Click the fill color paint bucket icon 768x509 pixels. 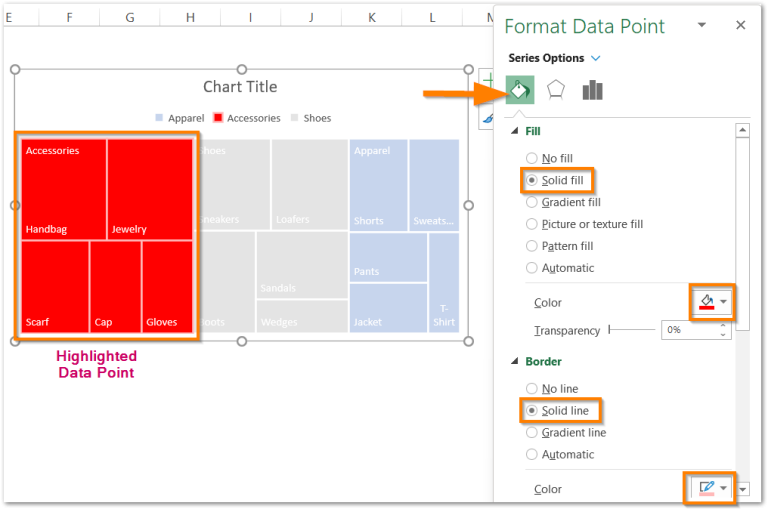tap(705, 301)
